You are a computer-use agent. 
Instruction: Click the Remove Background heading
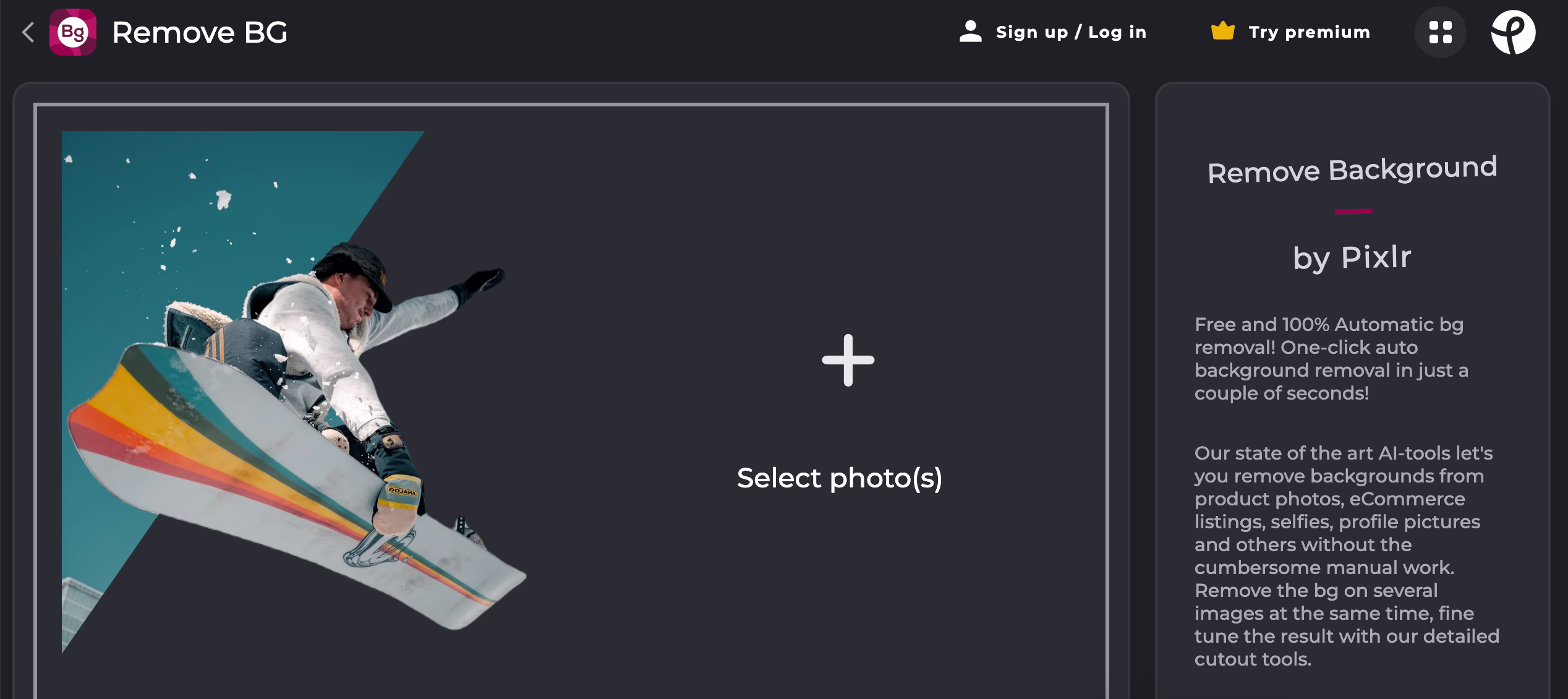[x=1352, y=170]
